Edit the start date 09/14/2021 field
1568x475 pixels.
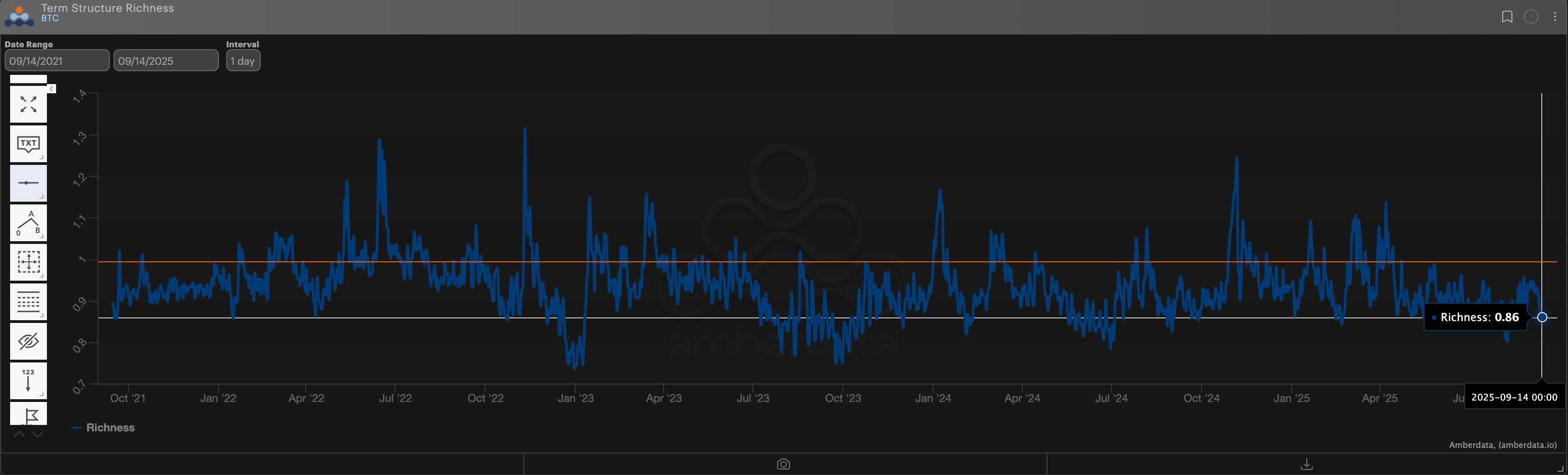pyautogui.click(x=57, y=60)
